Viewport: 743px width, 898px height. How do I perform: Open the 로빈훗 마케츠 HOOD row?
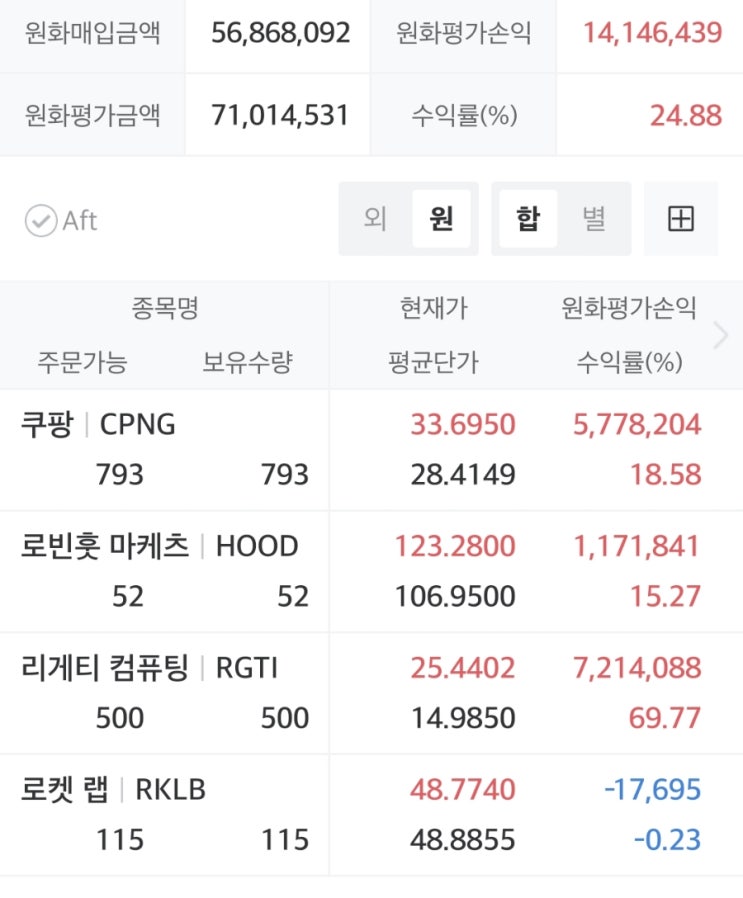click(x=371, y=572)
